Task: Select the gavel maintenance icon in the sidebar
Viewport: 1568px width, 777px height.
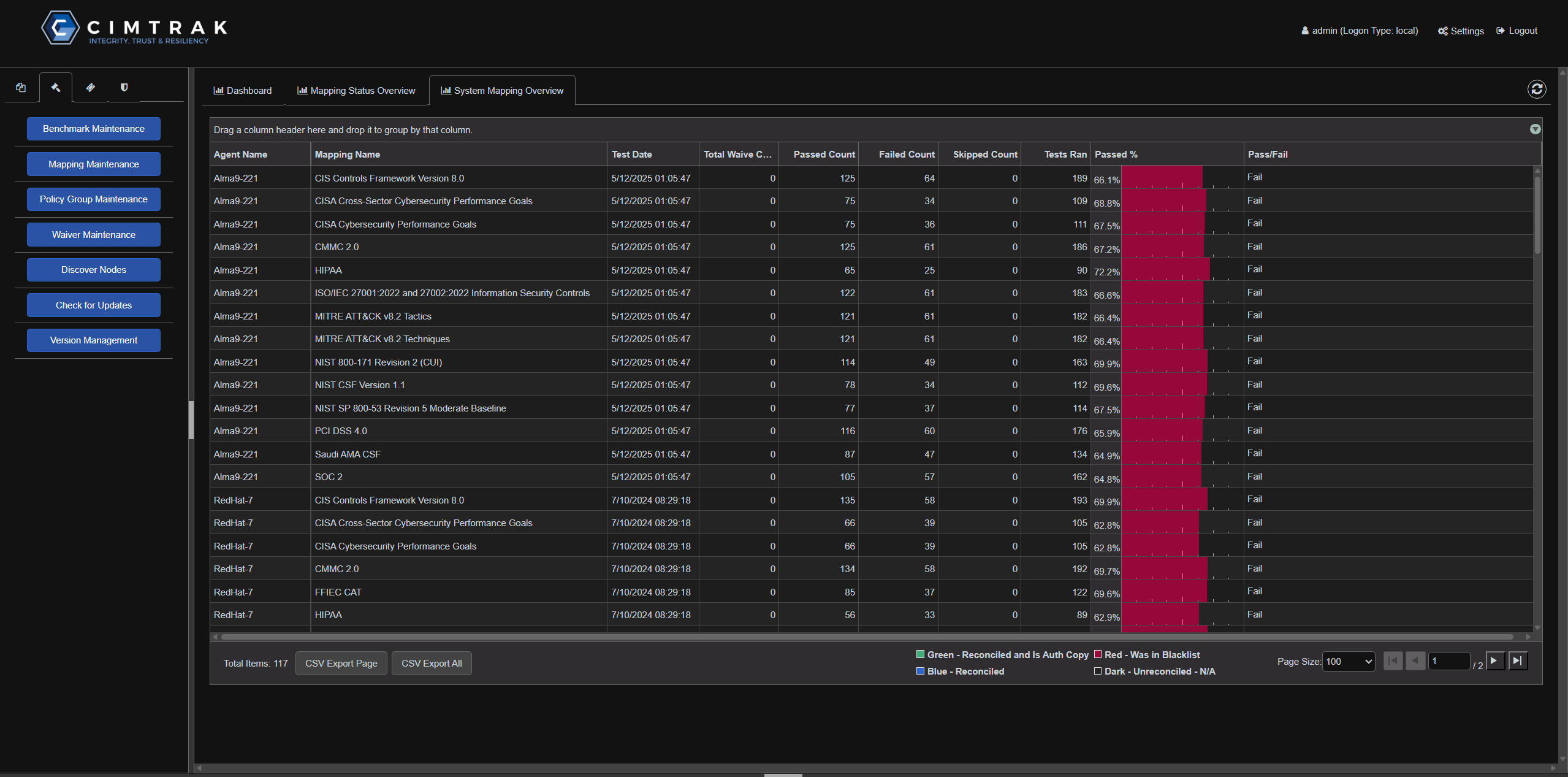Action: (x=55, y=87)
